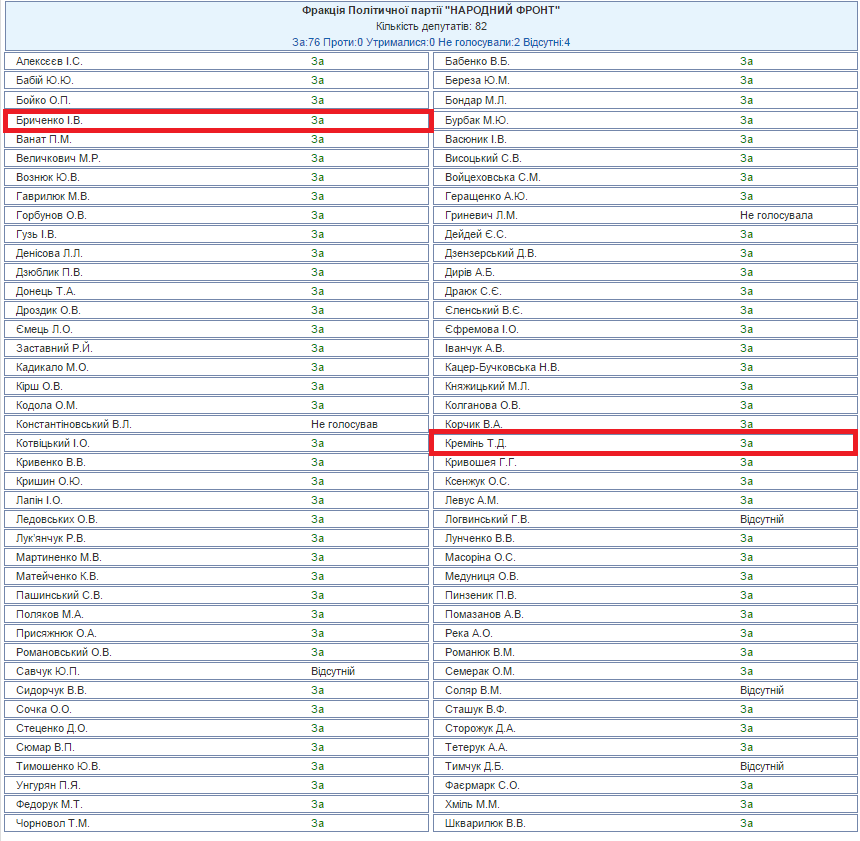Click the name Шкварилюк В.В.
The image size is (860, 841).
[x=485, y=823]
